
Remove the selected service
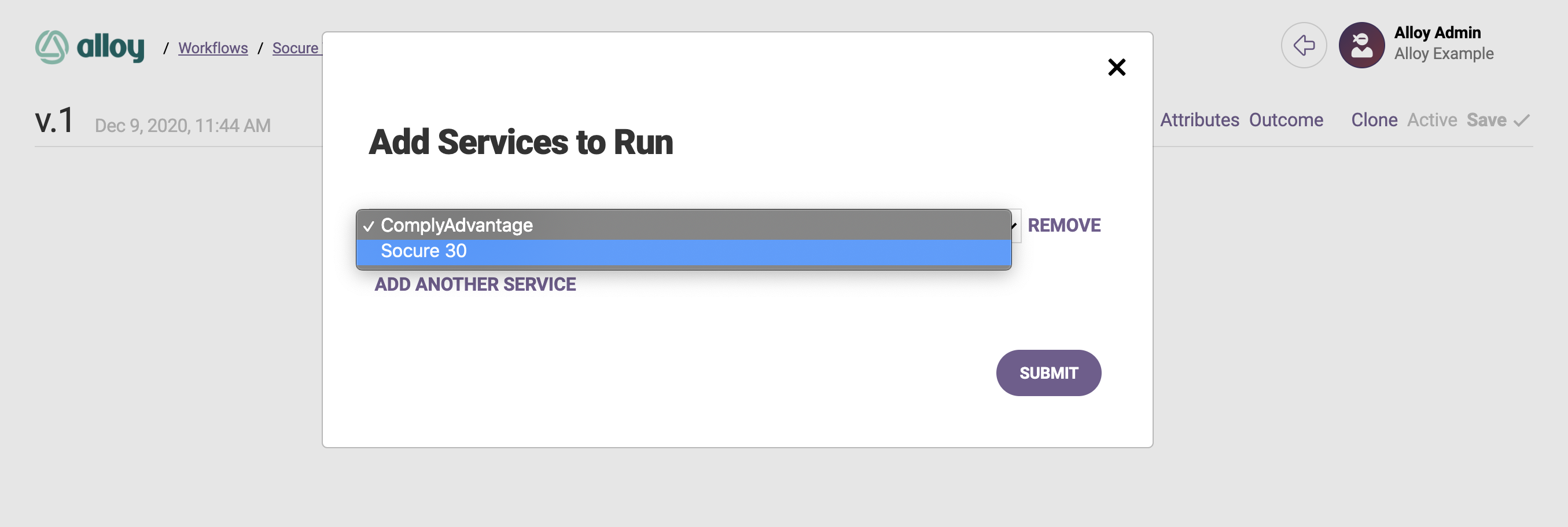tap(1063, 225)
